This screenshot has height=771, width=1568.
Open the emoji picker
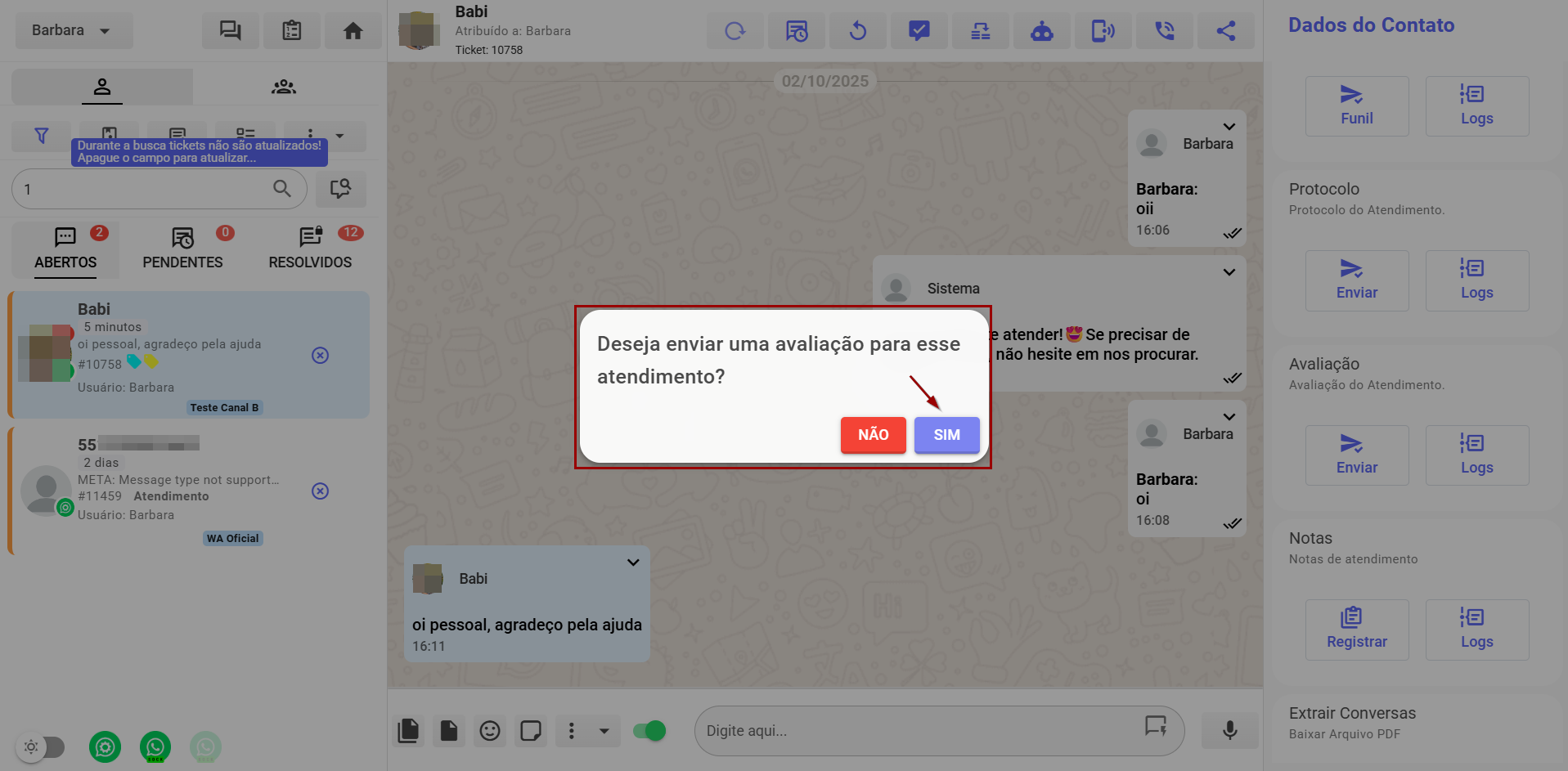(490, 730)
